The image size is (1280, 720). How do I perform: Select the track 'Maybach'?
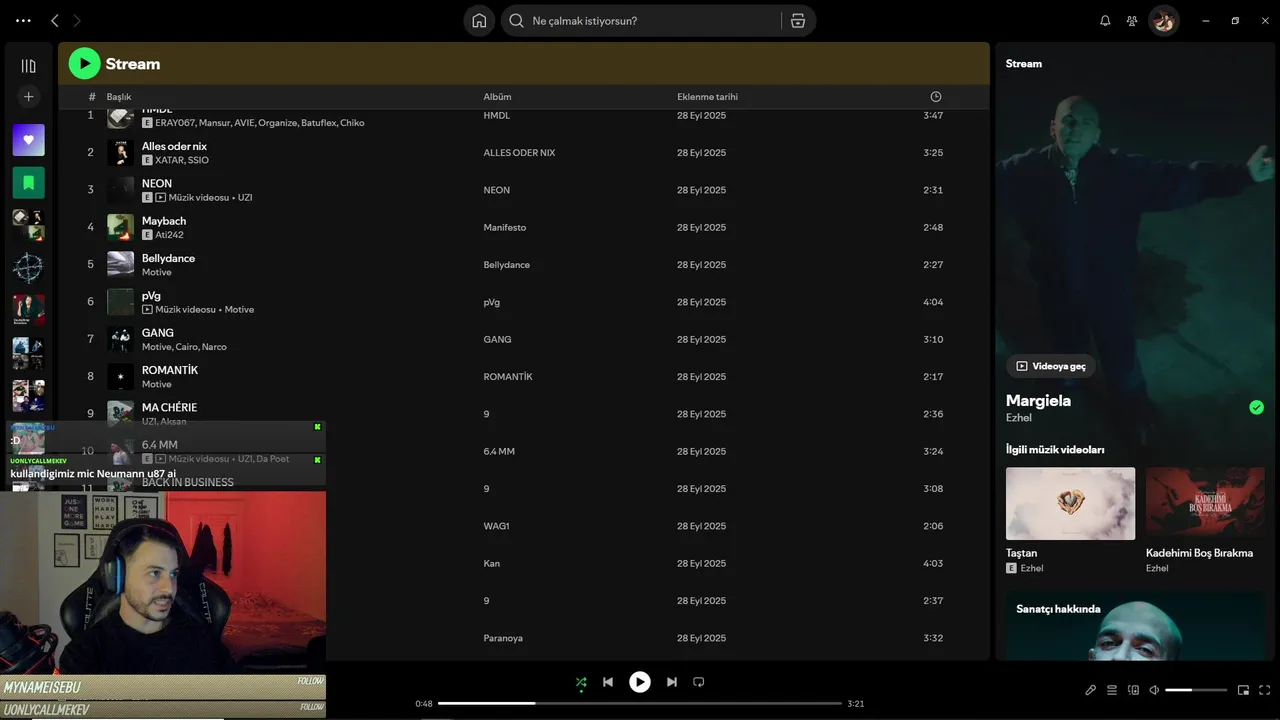pyautogui.click(x=164, y=221)
